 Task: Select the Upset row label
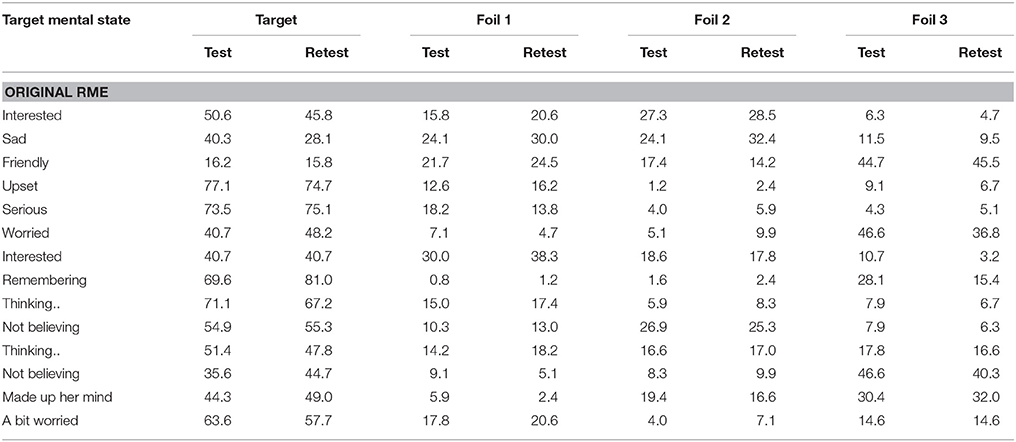20,186
